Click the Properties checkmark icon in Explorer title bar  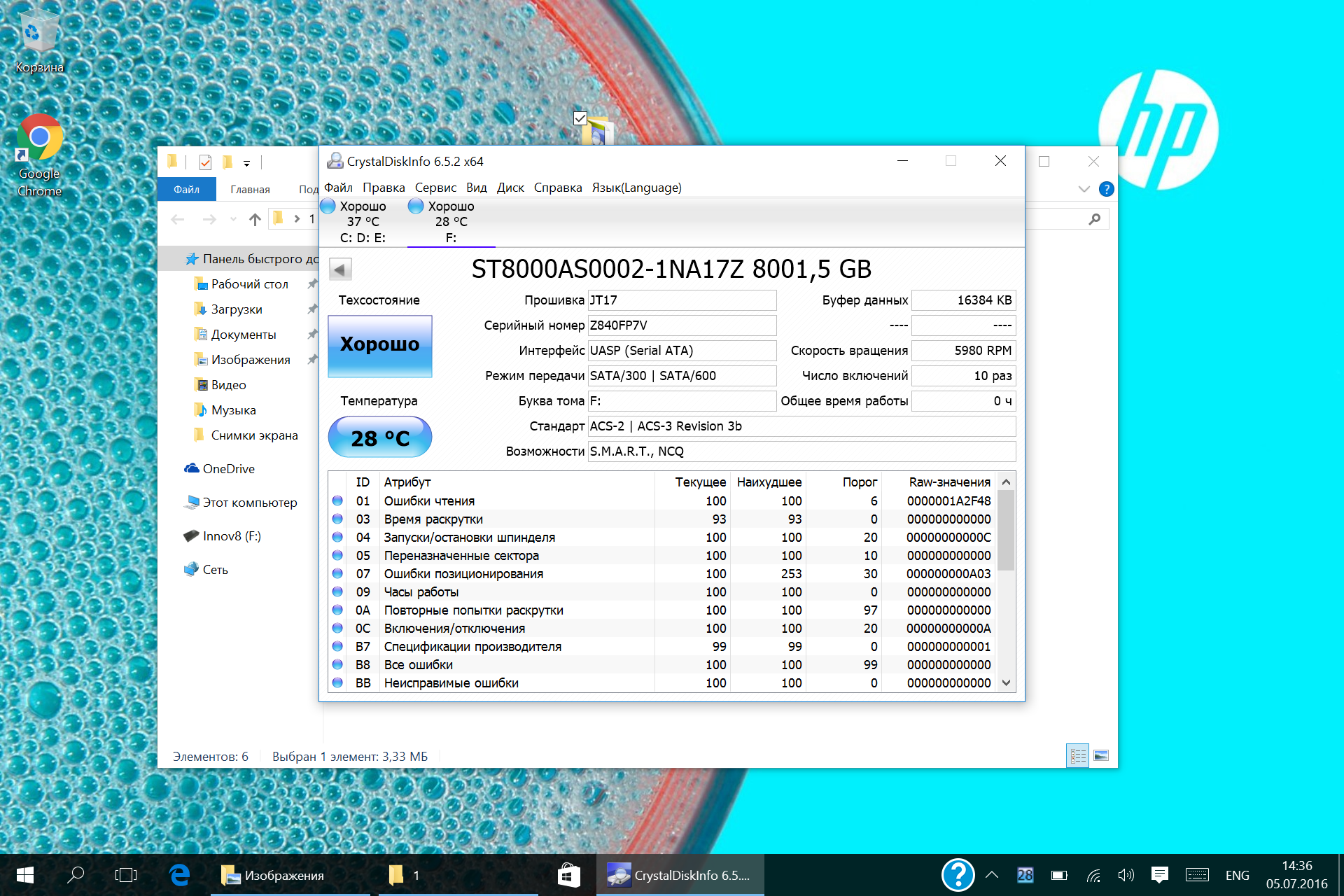pos(205,162)
